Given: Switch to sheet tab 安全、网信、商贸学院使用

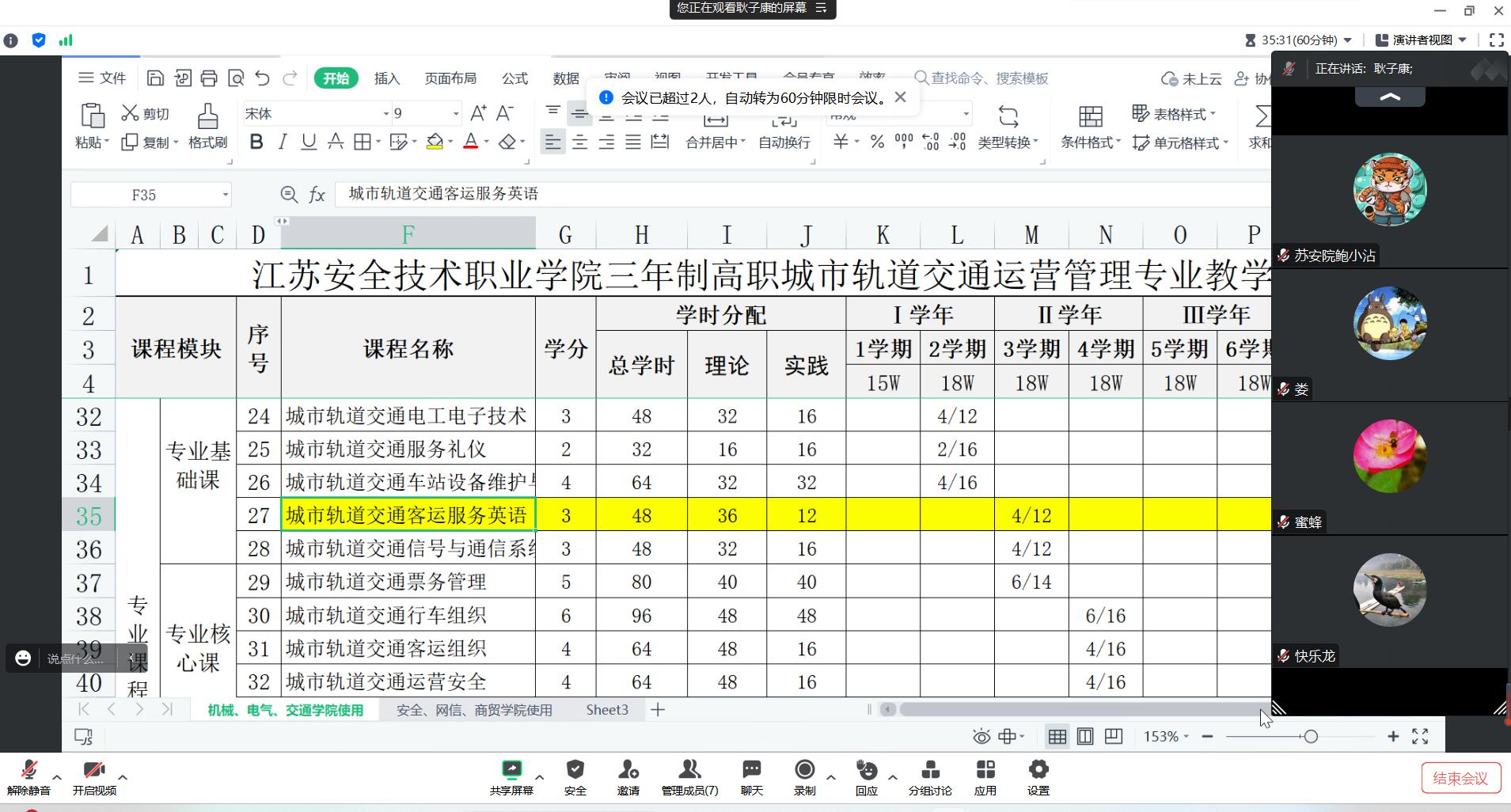Looking at the screenshot, I should tap(474, 710).
